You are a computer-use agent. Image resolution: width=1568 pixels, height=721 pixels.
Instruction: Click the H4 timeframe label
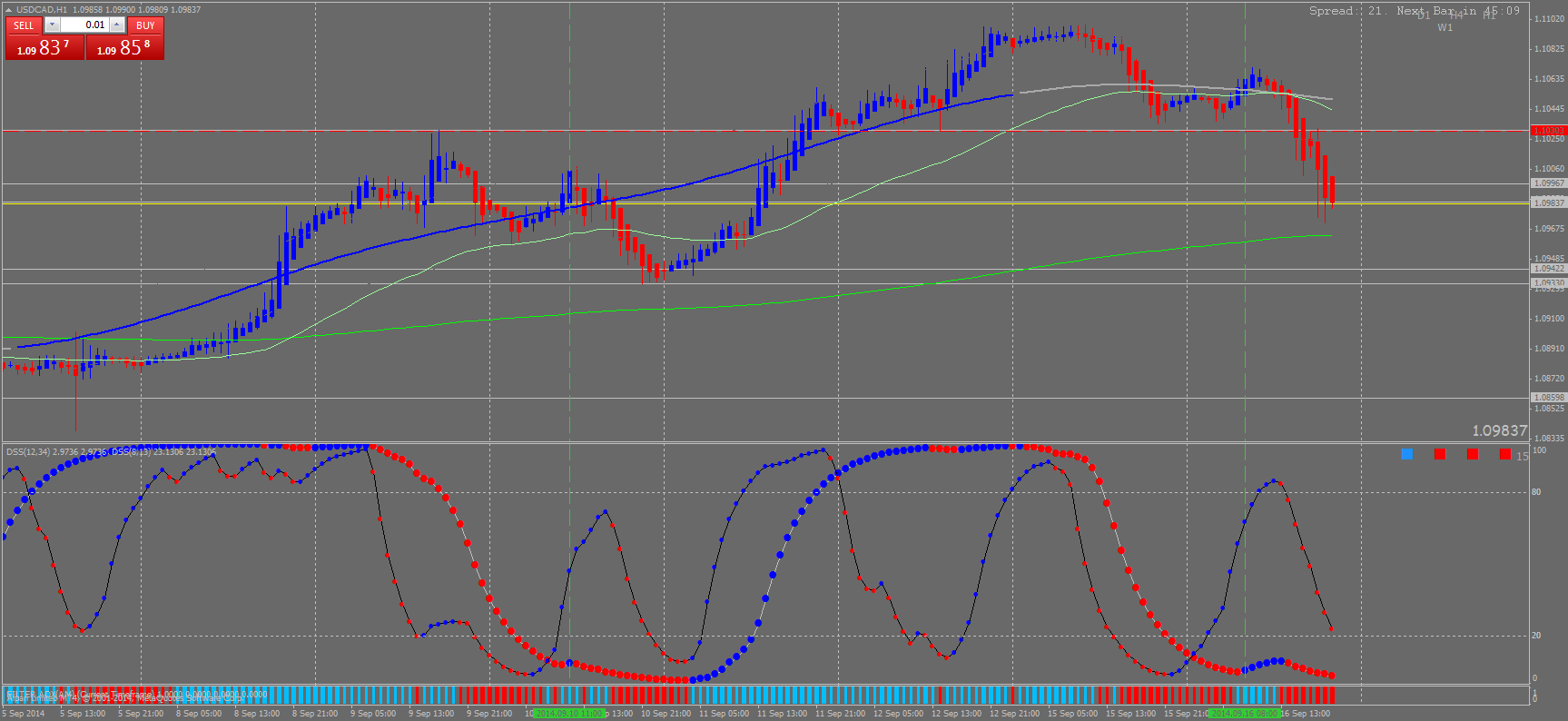pos(1456,15)
